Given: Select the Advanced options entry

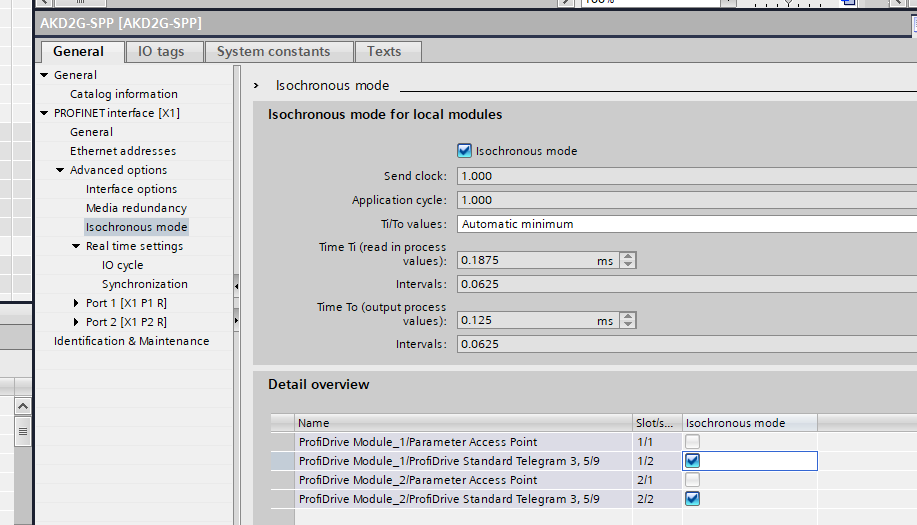Looking at the screenshot, I should coord(118,170).
